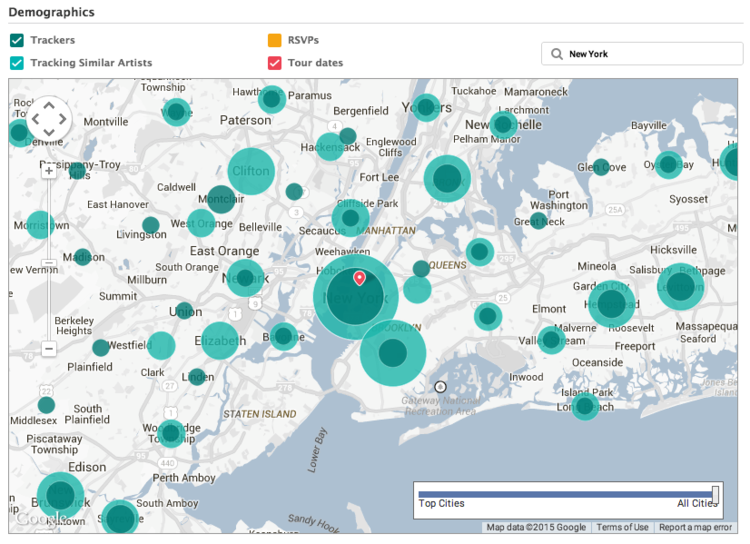
Task: Pan the map down with the arrow control
Action: [49, 133]
